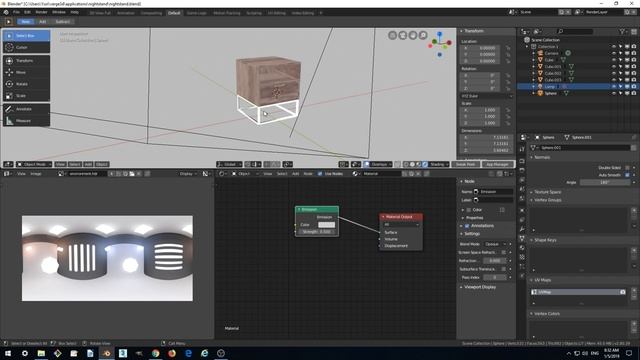Viewport: 640px width, 360px height.
Task: Open the Render properties tab icon
Action: pos(522,161)
